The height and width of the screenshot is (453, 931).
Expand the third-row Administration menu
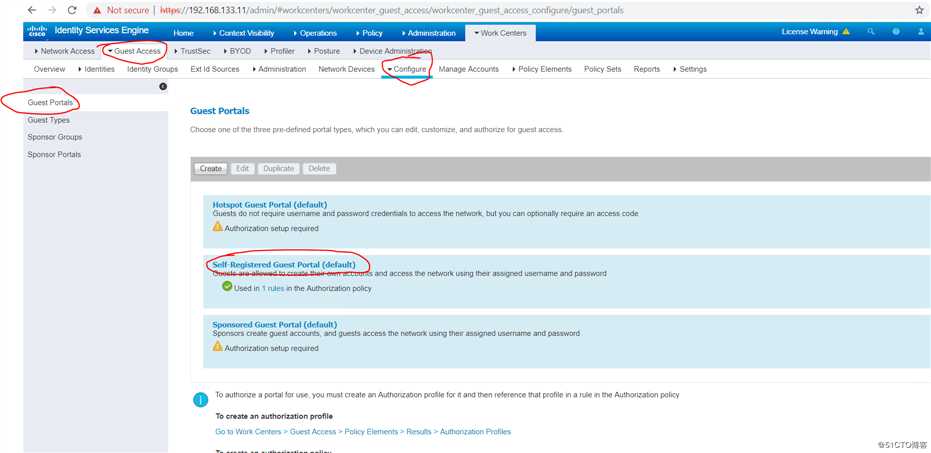tap(278, 69)
